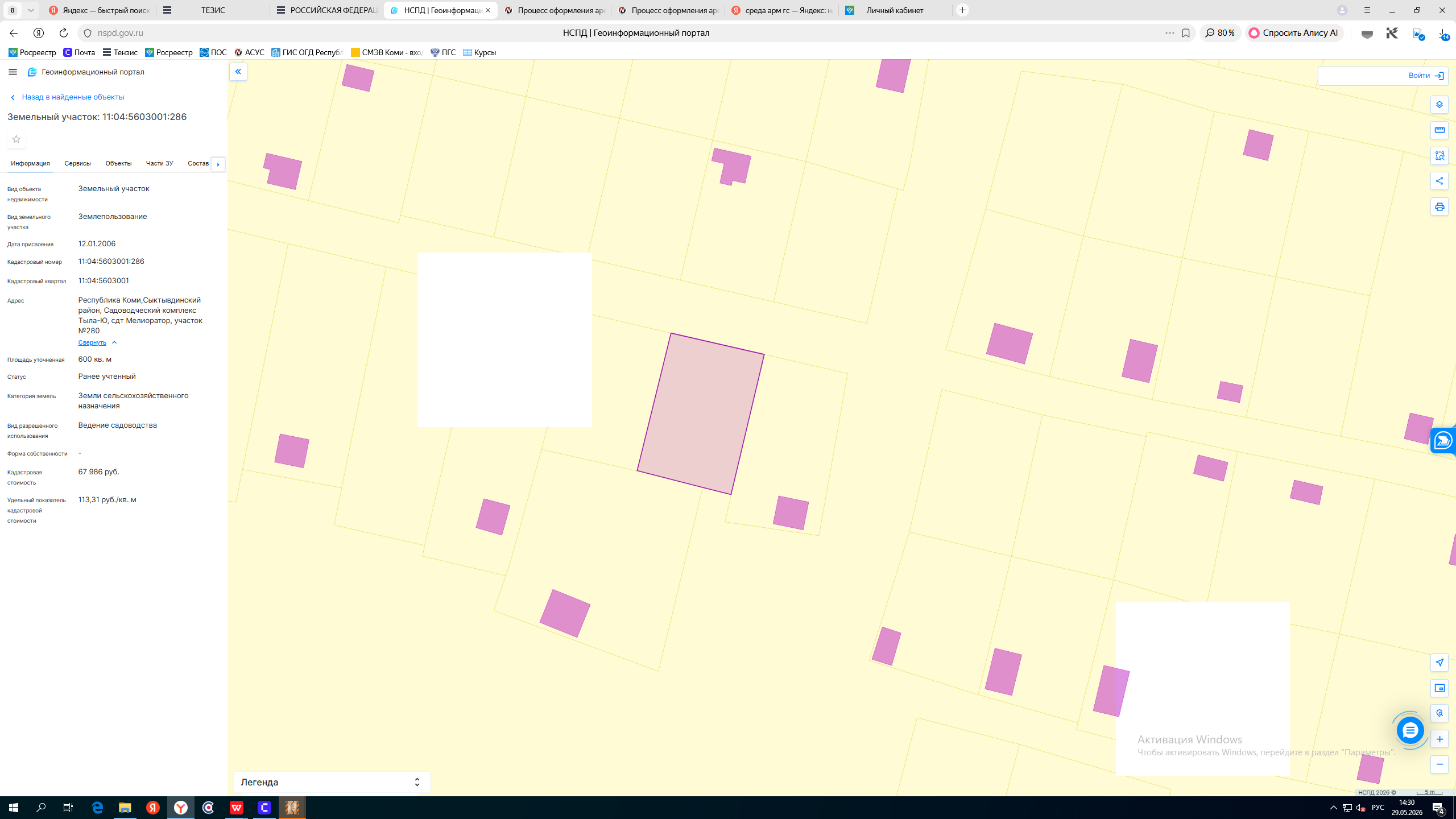
Task: Open the taskbar clock and date
Action: [x=1407, y=808]
